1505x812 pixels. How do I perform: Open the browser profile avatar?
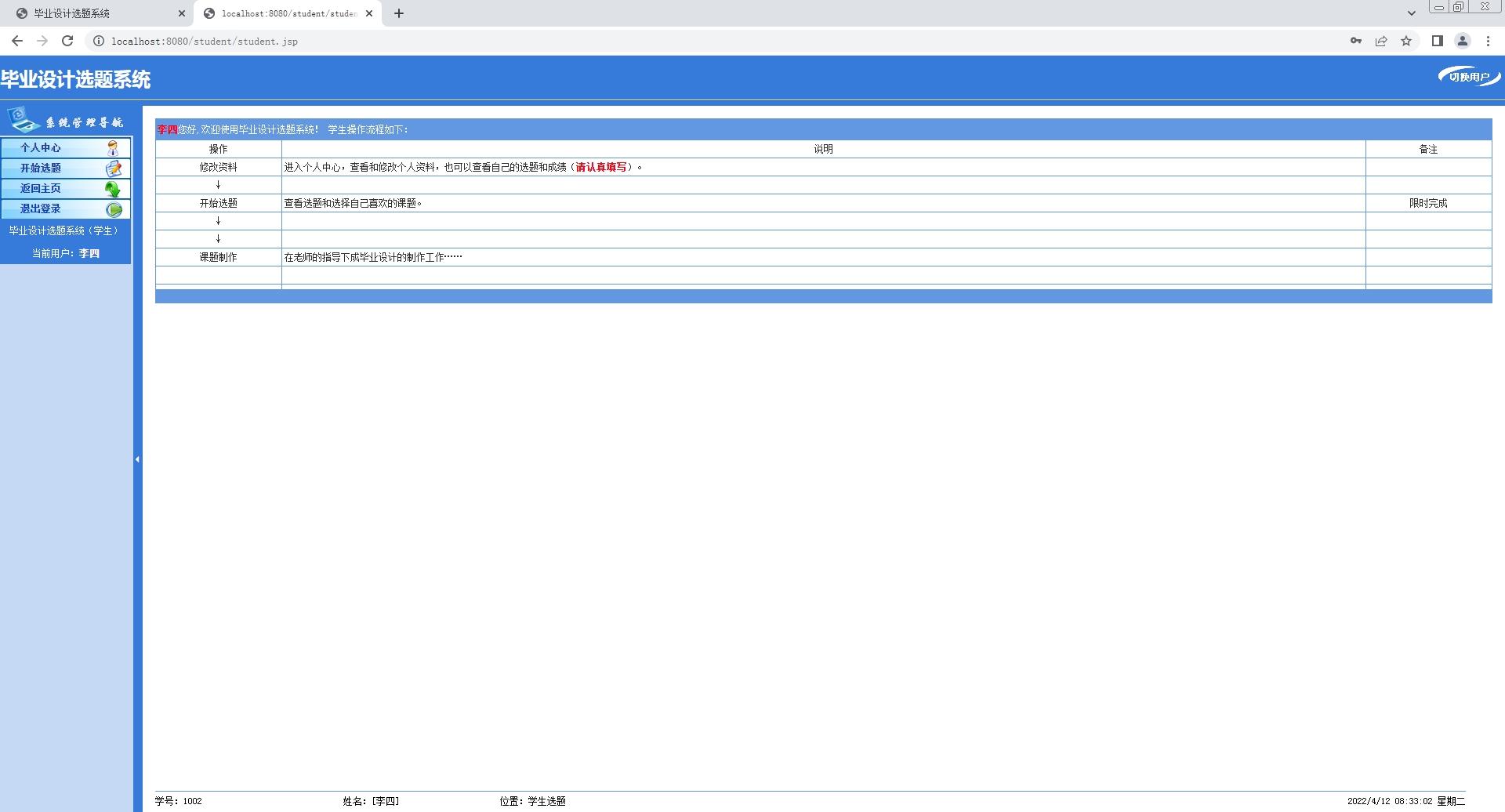pyautogui.click(x=1463, y=41)
